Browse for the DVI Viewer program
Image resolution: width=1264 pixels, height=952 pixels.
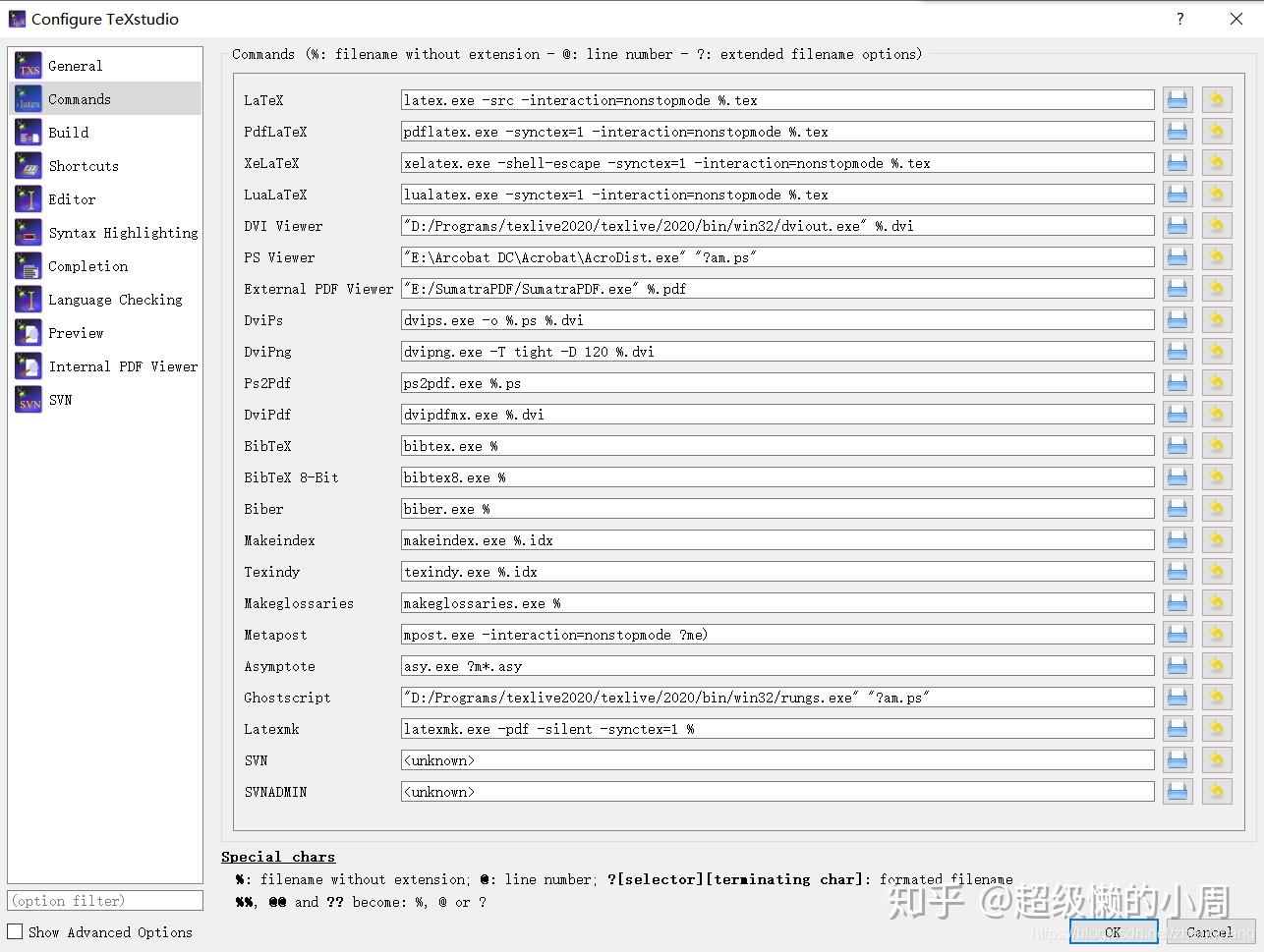[1178, 225]
